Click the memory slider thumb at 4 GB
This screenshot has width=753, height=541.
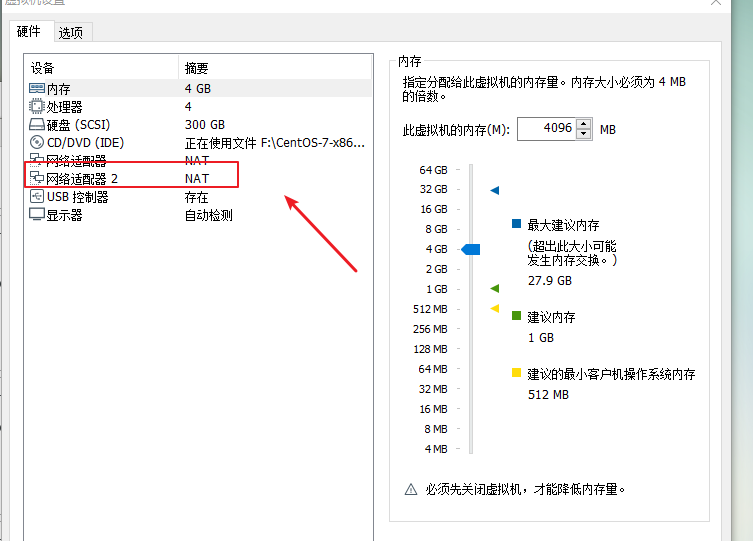[x=471, y=249]
